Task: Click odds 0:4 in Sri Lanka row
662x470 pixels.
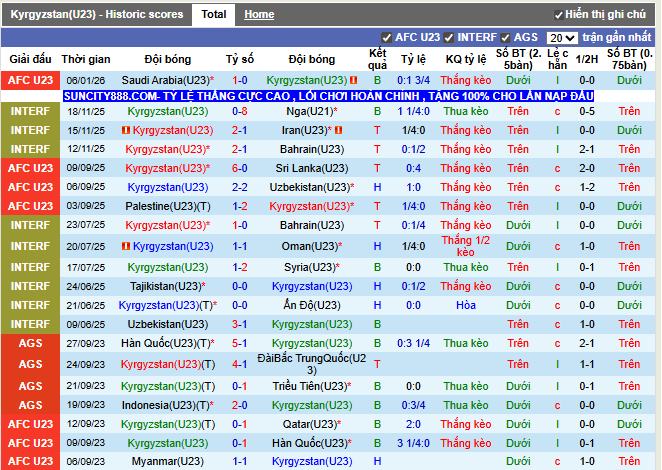Action: (413, 168)
